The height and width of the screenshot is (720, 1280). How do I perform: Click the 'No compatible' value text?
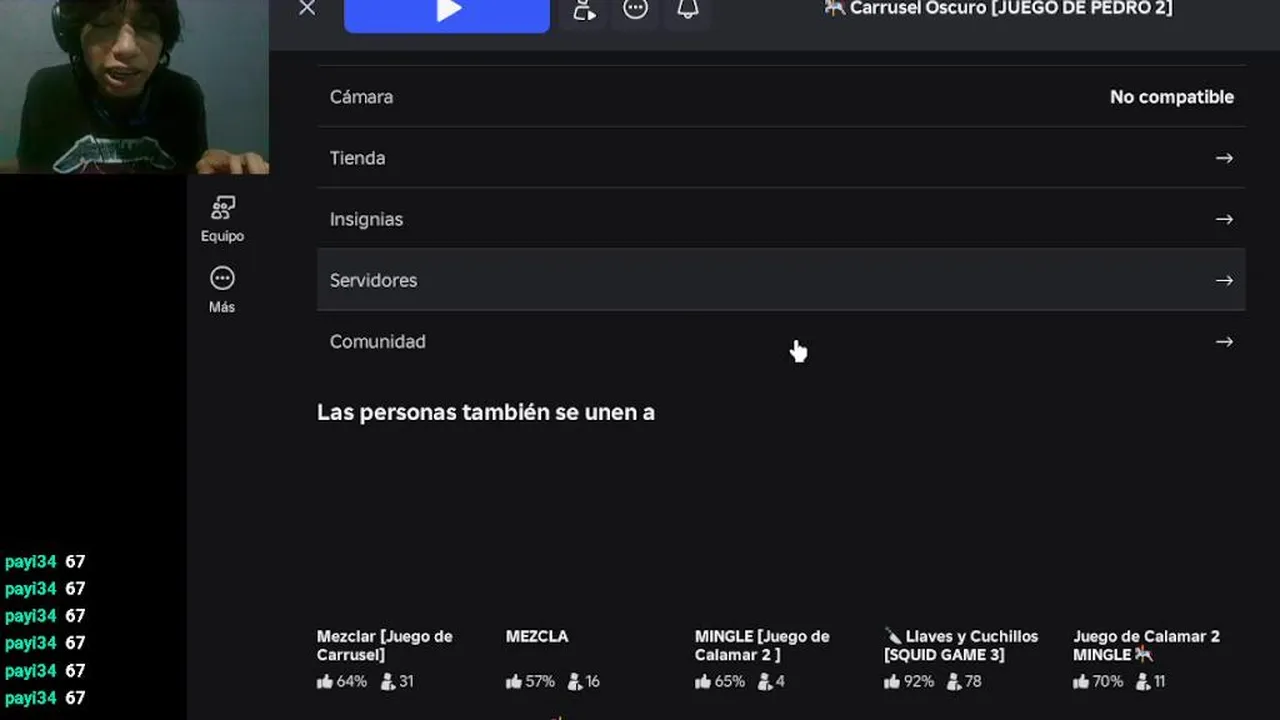tap(1172, 97)
